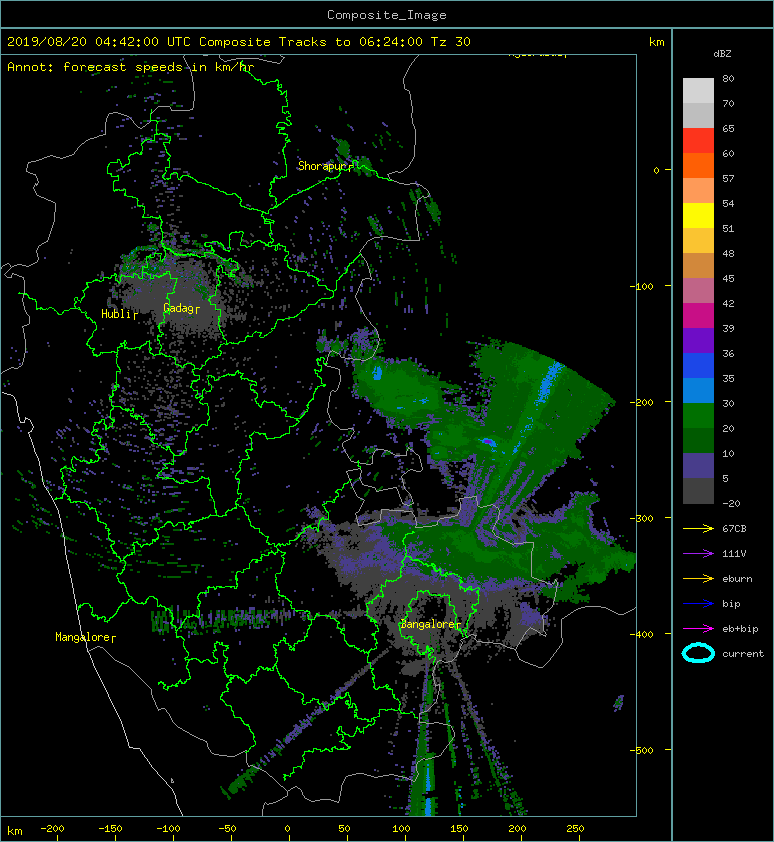Click the 0 tick on horizontal axis
774x842 pixels.
287,829
